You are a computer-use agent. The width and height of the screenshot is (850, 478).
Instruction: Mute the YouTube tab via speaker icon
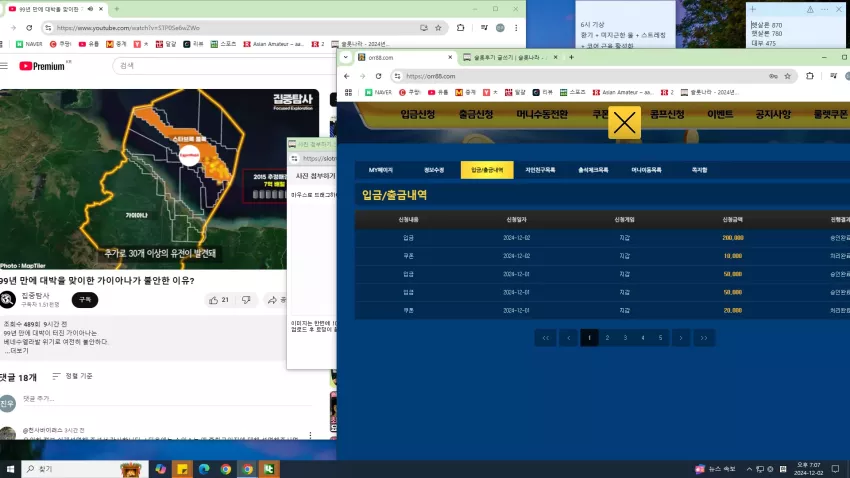pos(90,9)
